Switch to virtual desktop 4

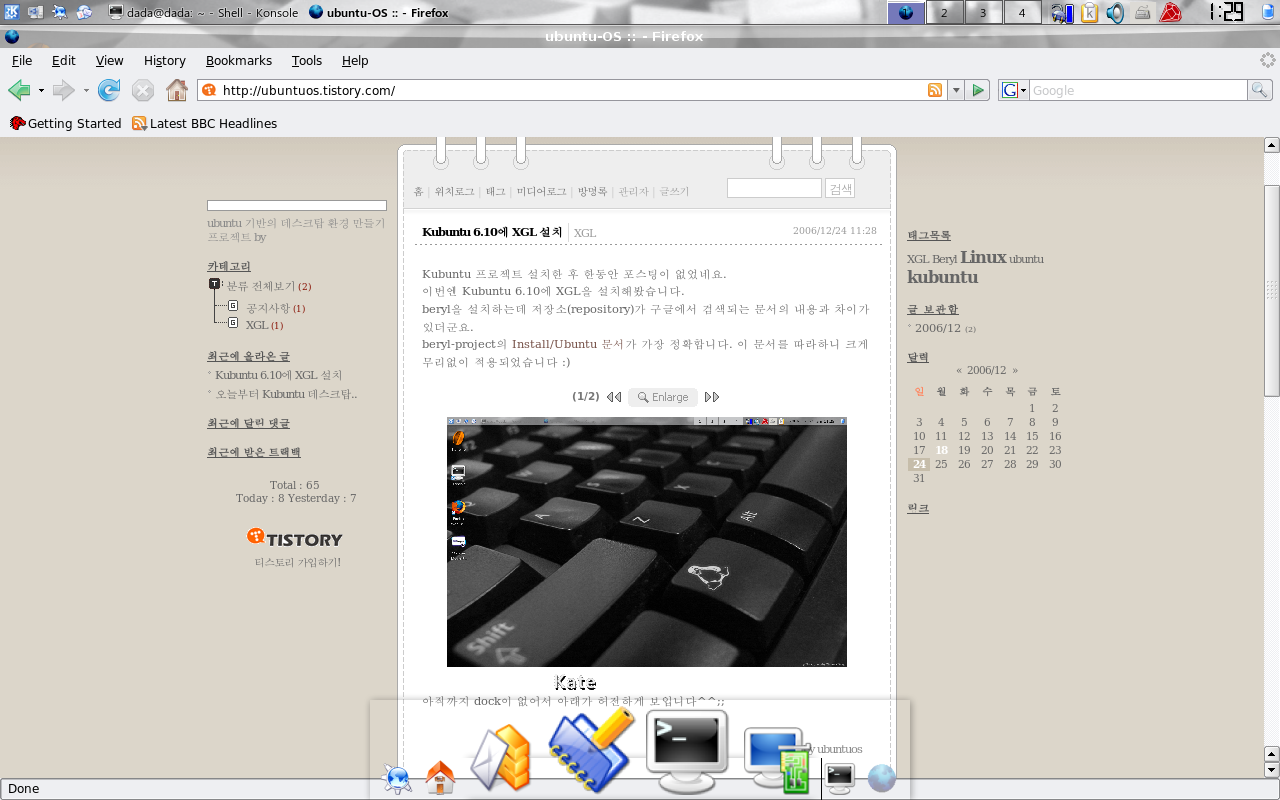1022,12
